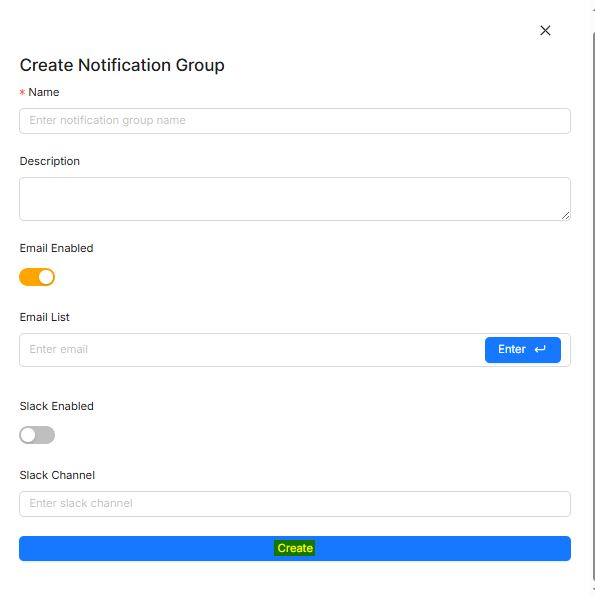
Task: Turn off the Email Enabled switch
Action: coord(37,277)
